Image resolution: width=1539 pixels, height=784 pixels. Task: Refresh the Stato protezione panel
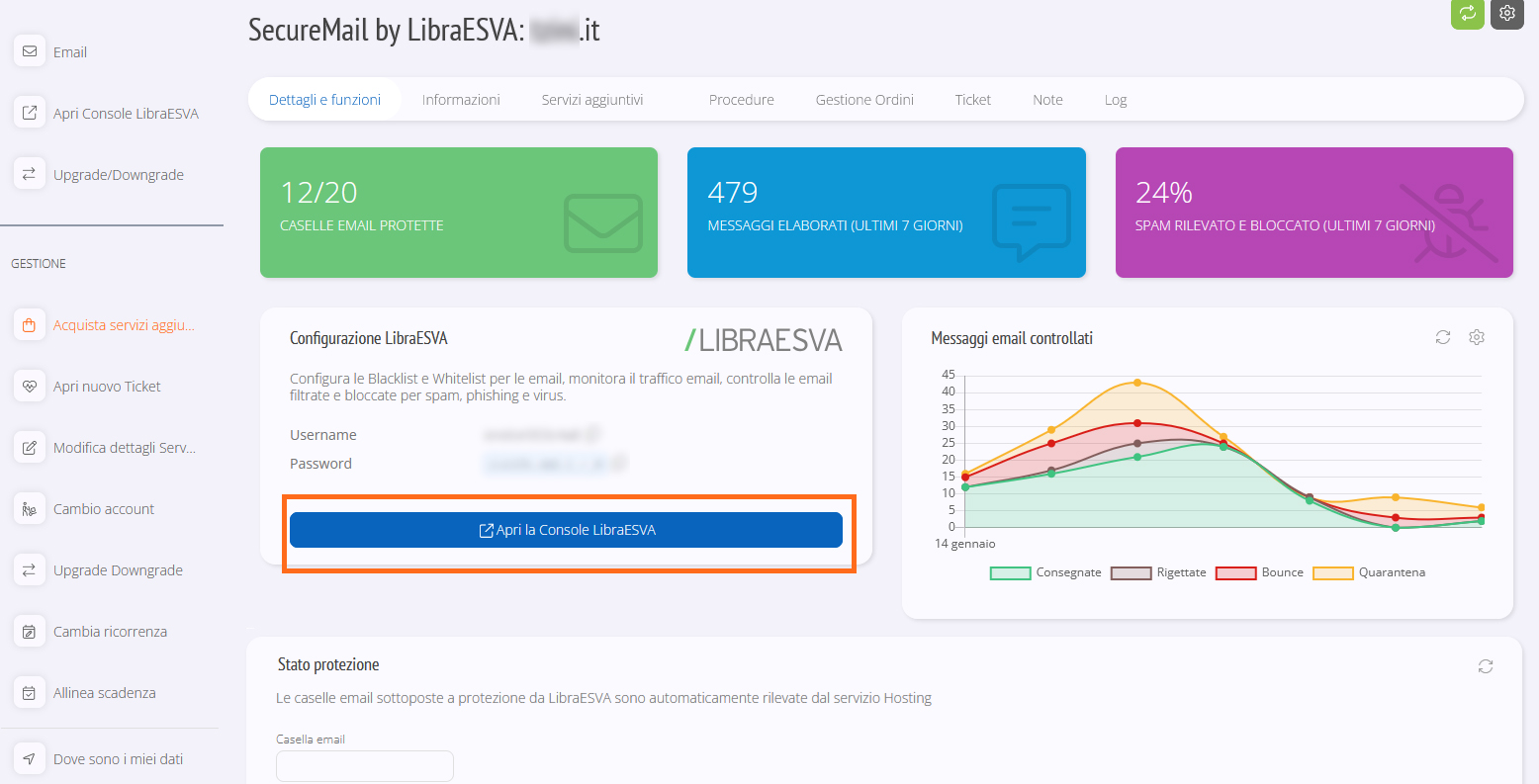1486,666
